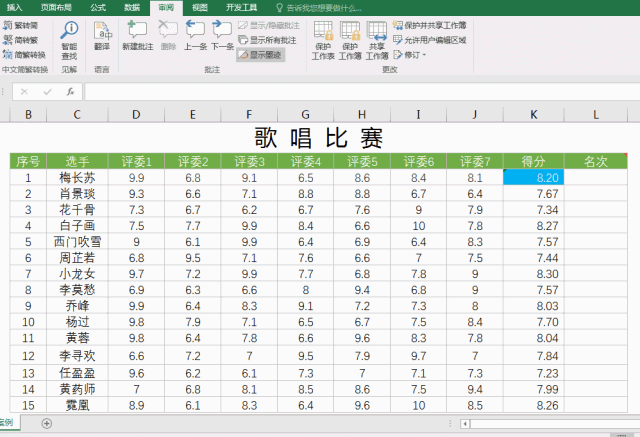The width and height of the screenshot is (640, 437).
Task: Add a new sheet with plus button
Action: pyautogui.click(x=47, y=424)
